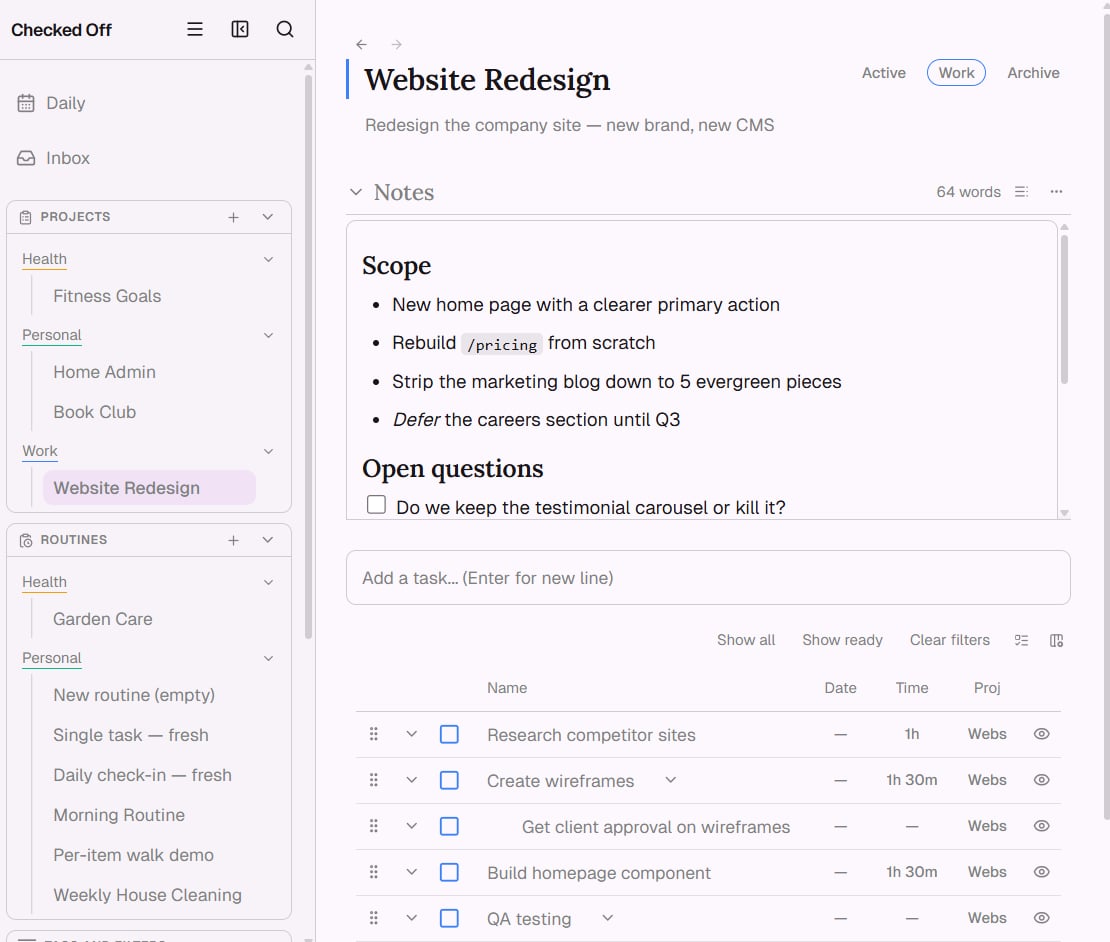Select the Active status tab
The height and width of the screenshot is (942, 1110).
pos(883,73)
